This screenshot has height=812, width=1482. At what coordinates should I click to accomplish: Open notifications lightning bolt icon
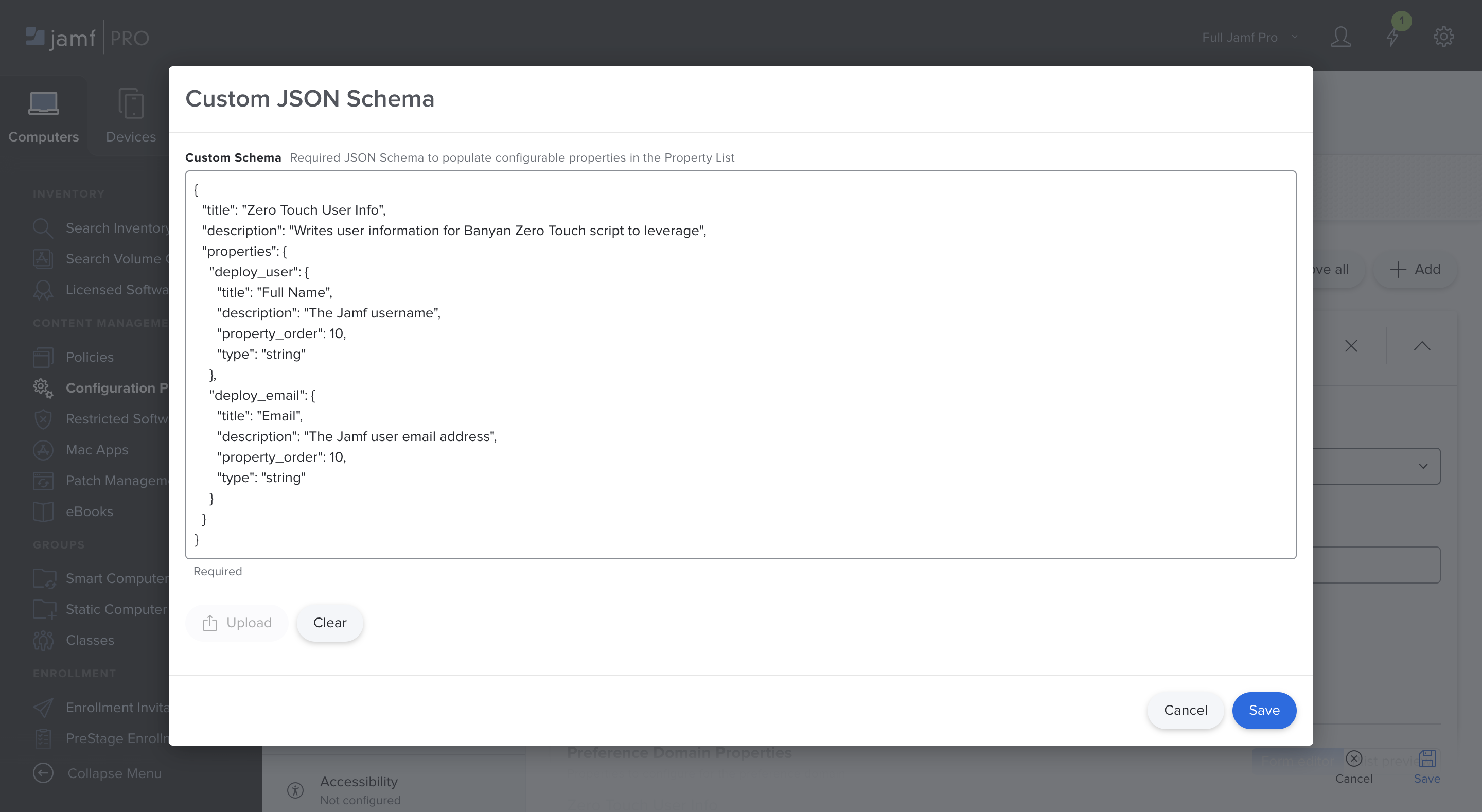[1392, 38]
